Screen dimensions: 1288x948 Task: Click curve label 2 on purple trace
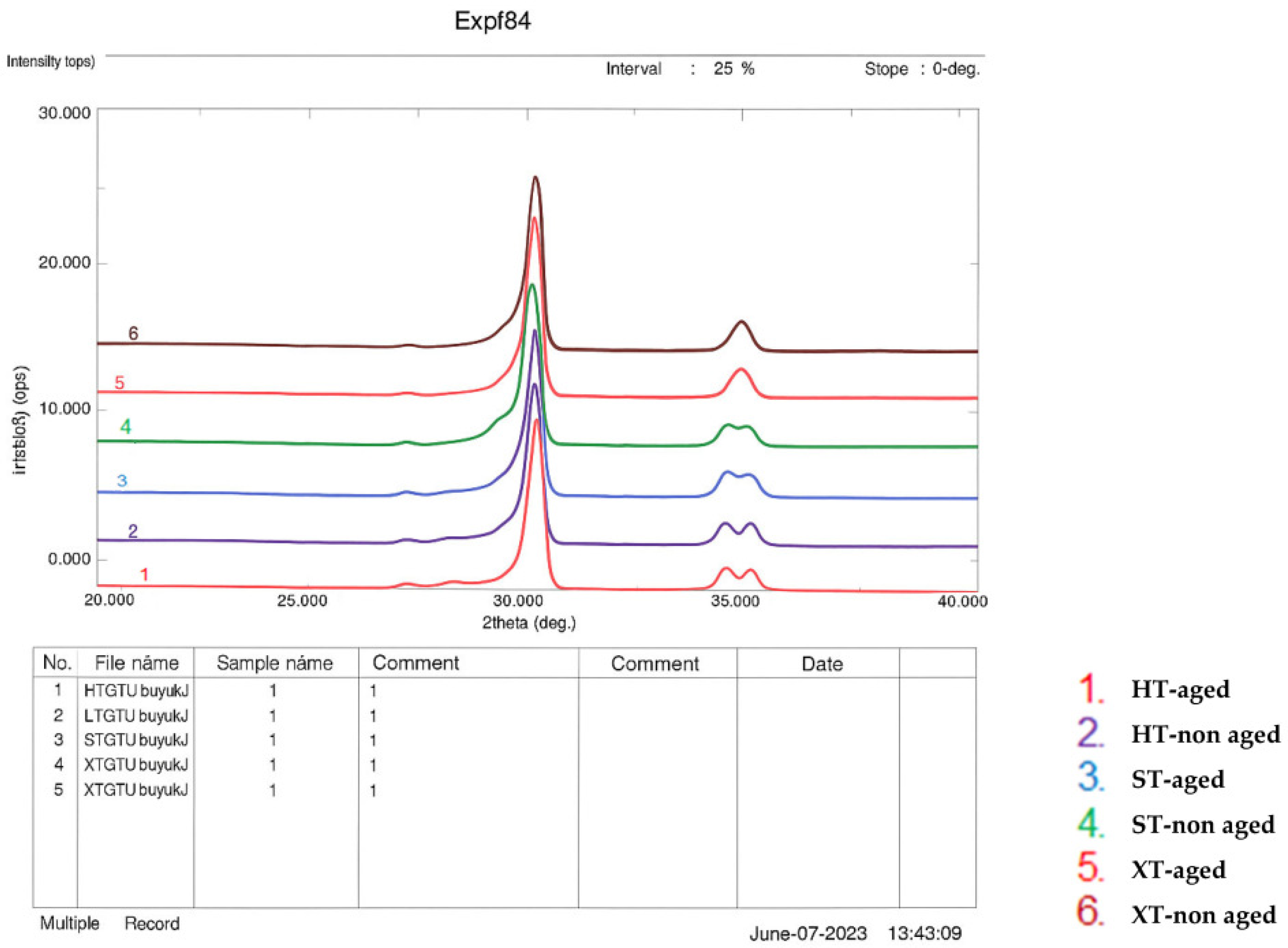pyautogui.click(x=133, y=531)
